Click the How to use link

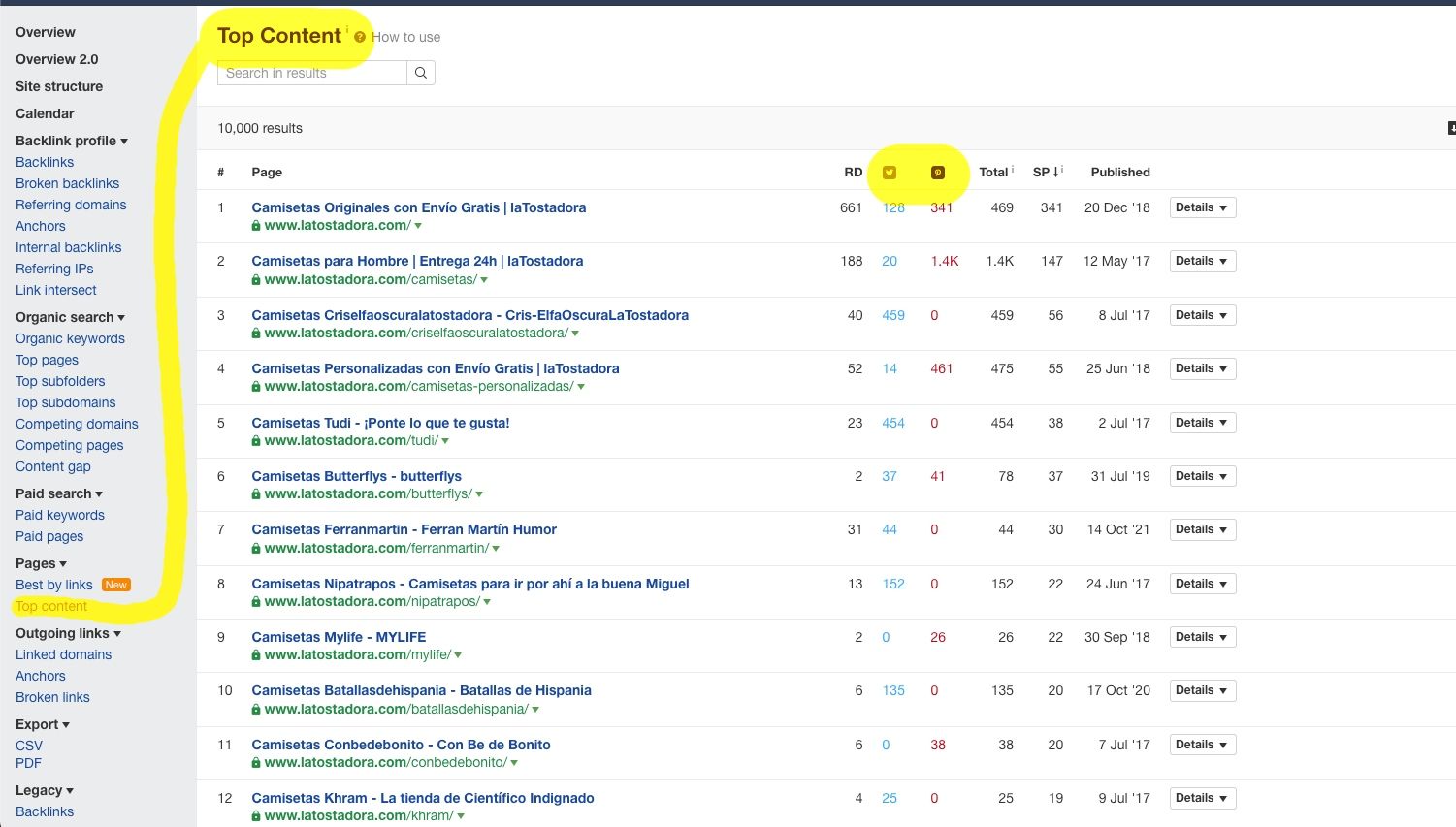(x=406, y=37)
